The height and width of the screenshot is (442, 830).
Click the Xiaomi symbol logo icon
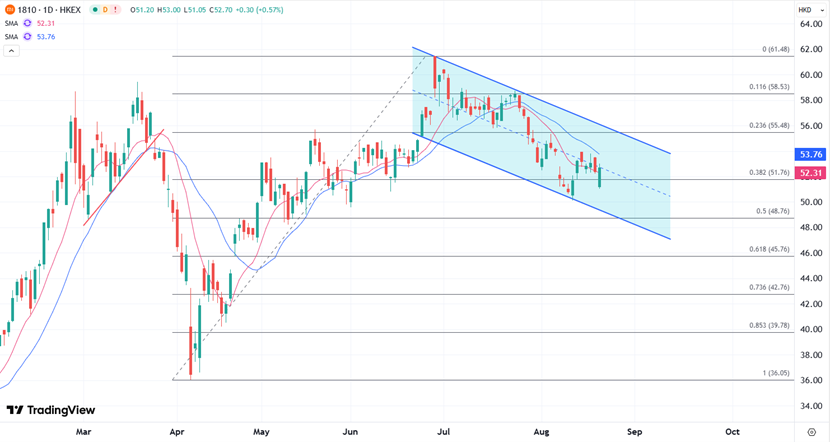pyautogui.click(x=10, y=10)
